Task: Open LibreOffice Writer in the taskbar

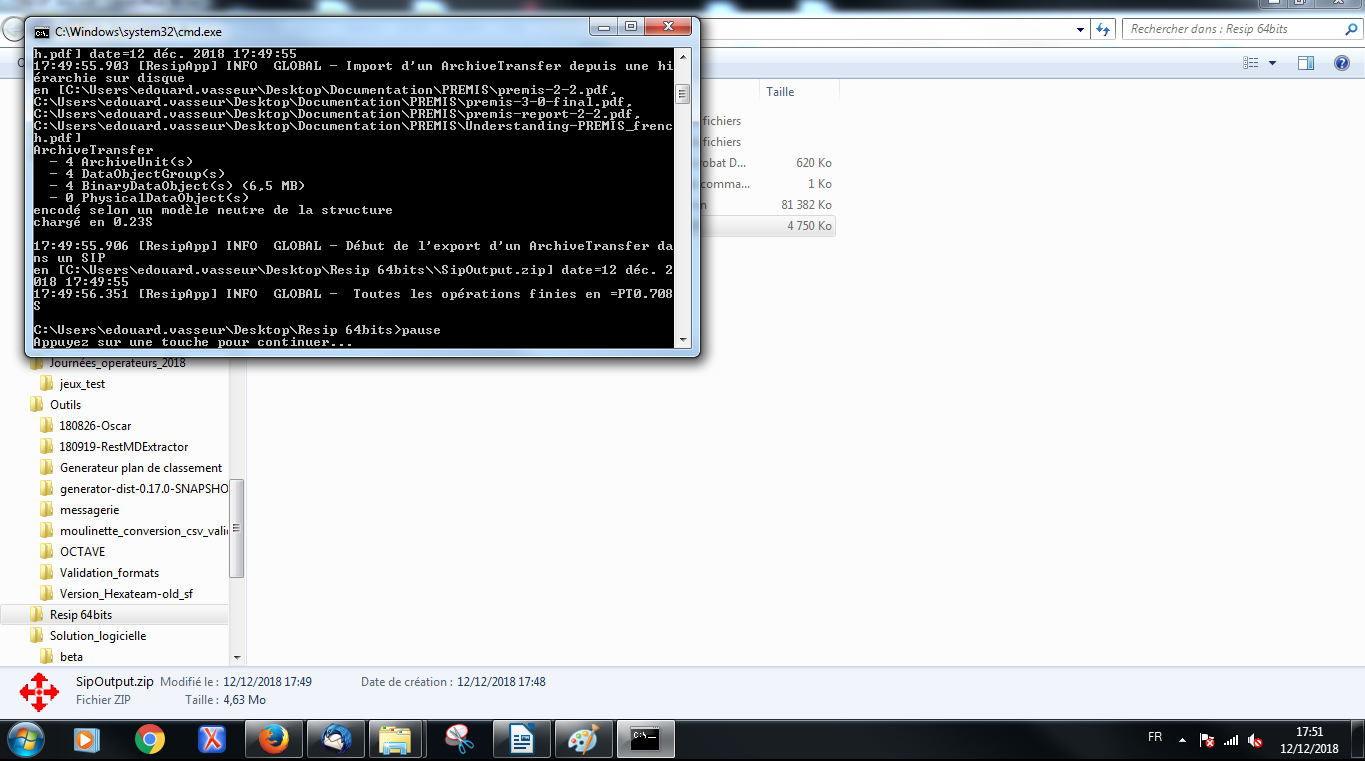Action: click(x=521, y=739)
